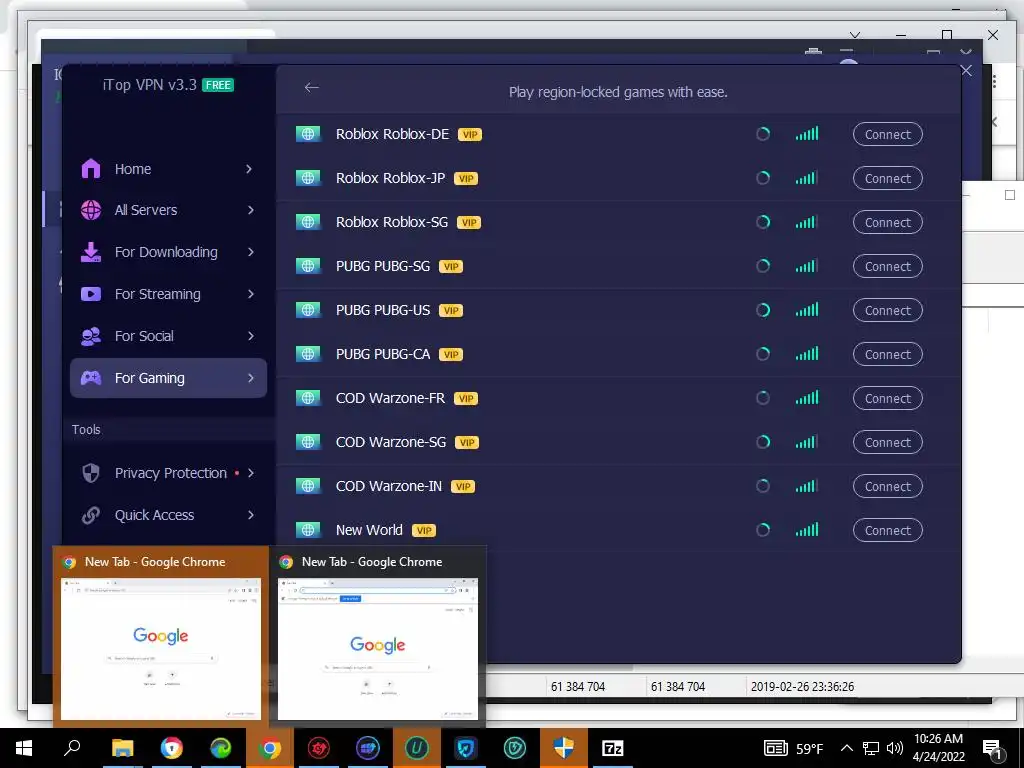Click the For Streaming play icon
The height and width of the screenshot is (768, 1024).
91,294
